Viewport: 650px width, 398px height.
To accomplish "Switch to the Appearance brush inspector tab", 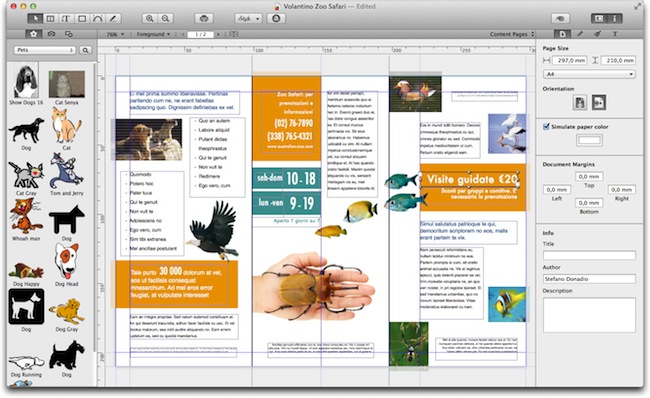I will 597,34.
